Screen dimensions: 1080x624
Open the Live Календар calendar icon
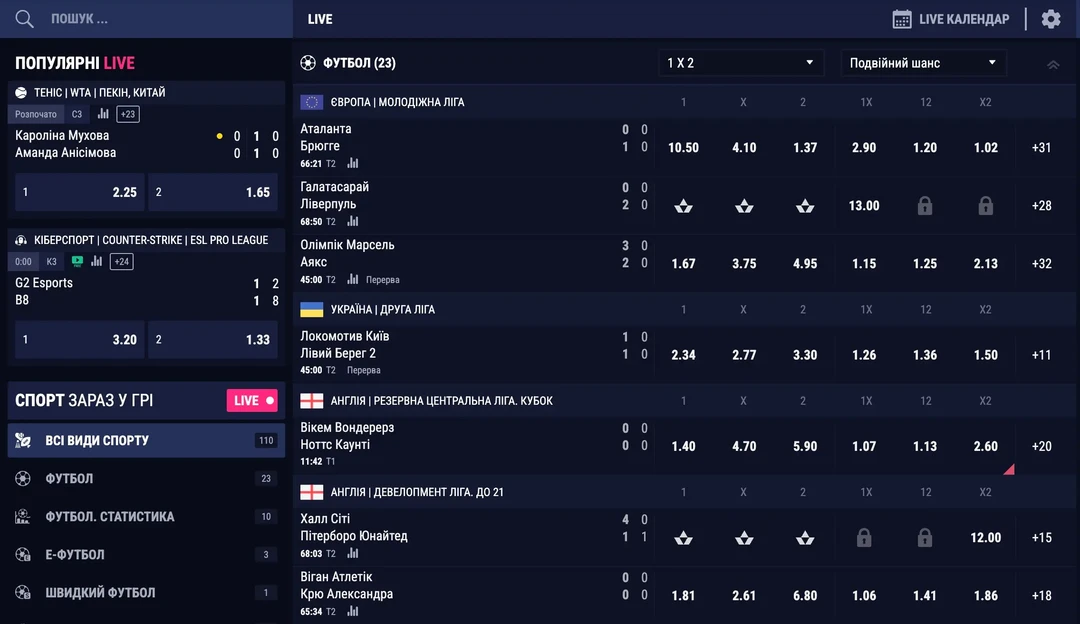click(902, 19)
